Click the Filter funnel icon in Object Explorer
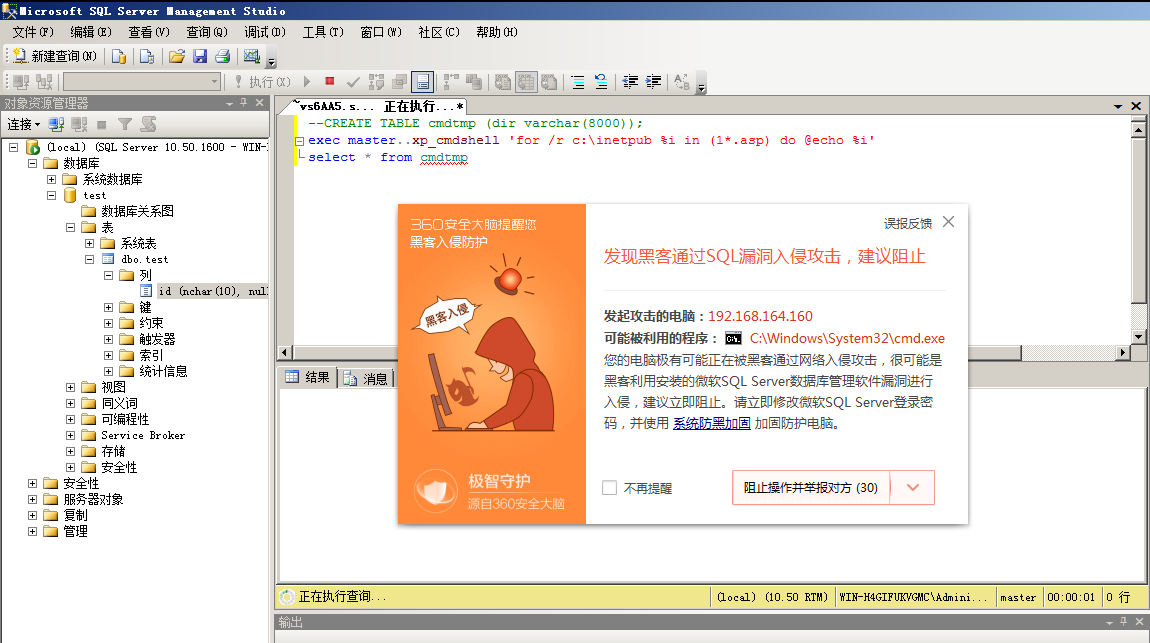 click(x=125, y=125)
